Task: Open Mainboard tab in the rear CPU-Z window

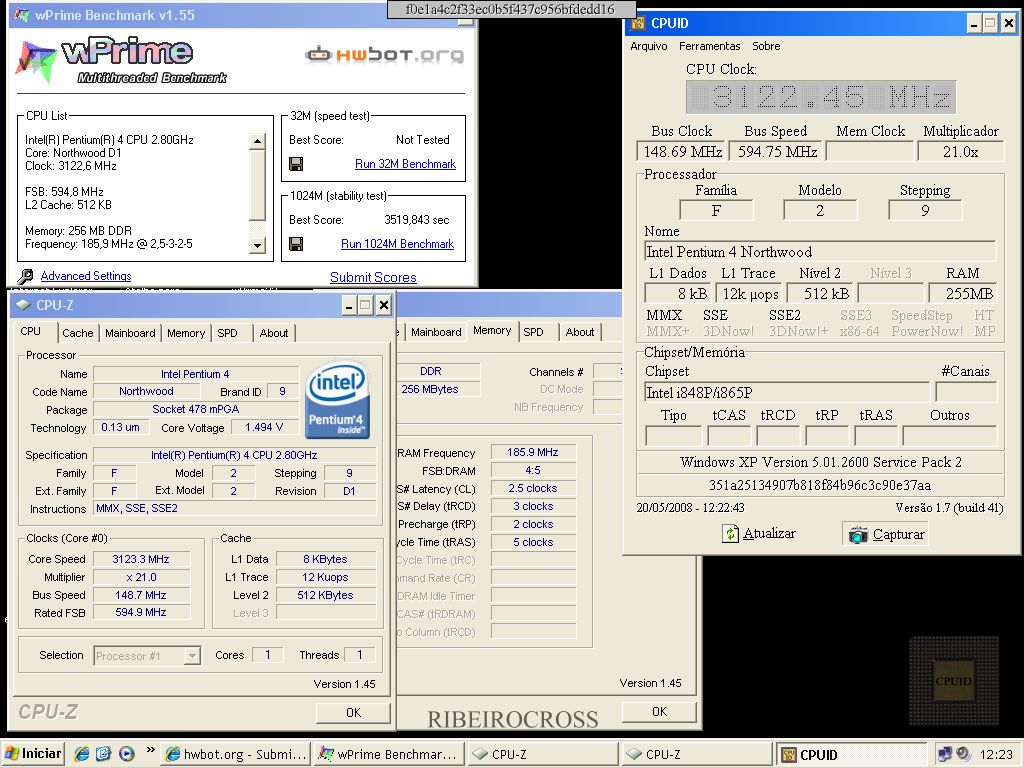Action: (x=436, y=332)
